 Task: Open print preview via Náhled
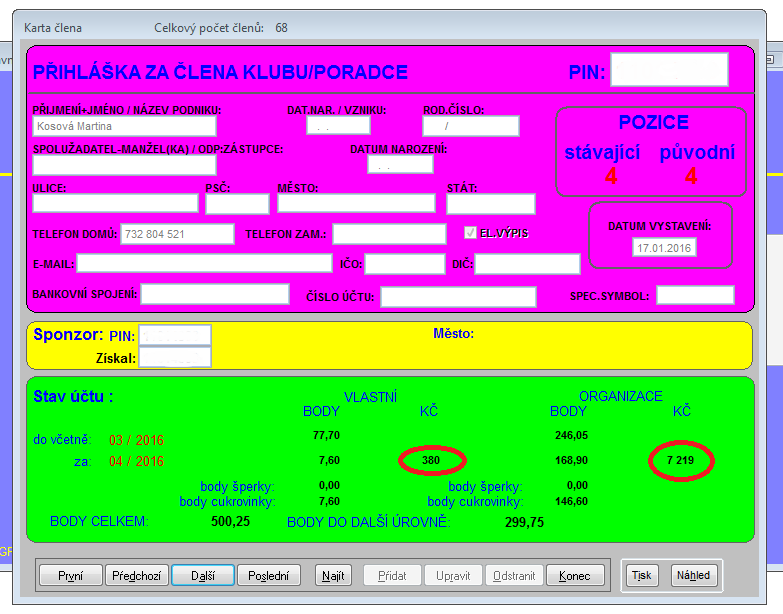pos(693,575)
